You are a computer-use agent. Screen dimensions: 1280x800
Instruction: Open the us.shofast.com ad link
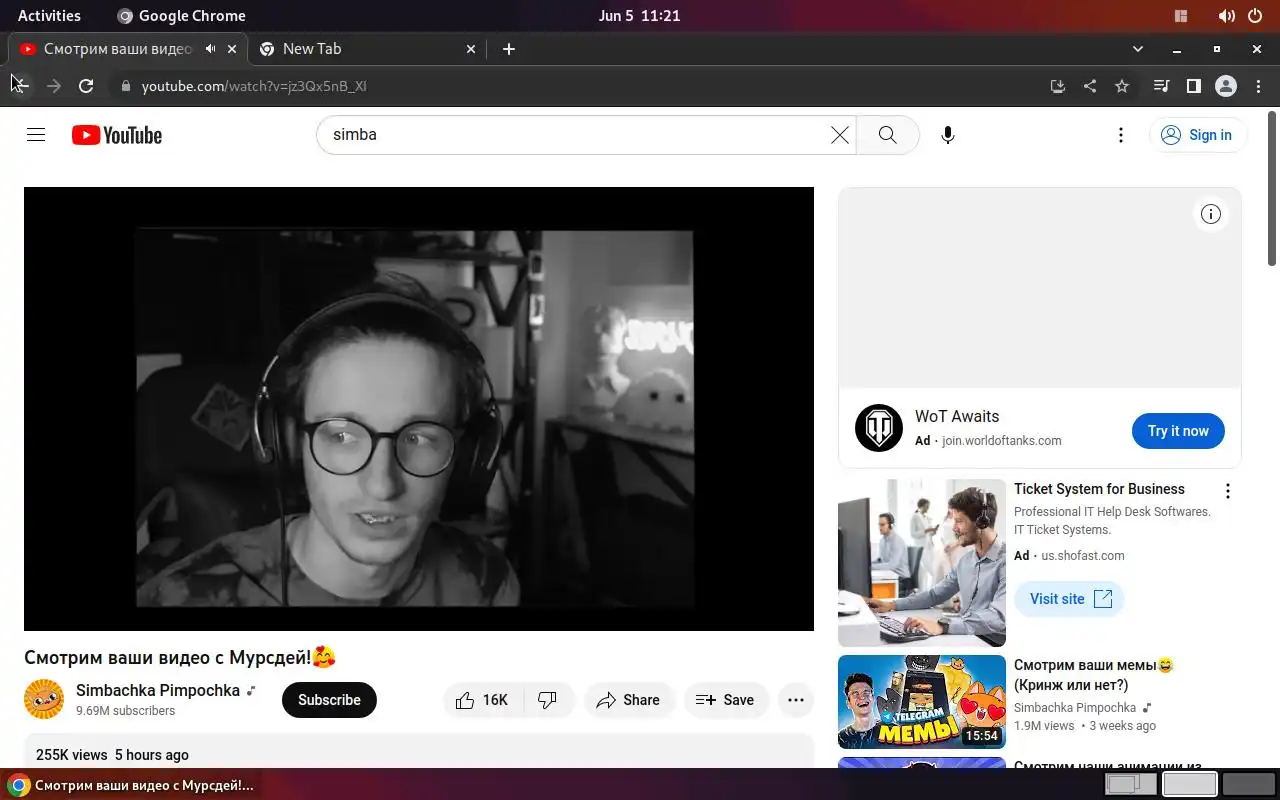[x=1082, y=555]
